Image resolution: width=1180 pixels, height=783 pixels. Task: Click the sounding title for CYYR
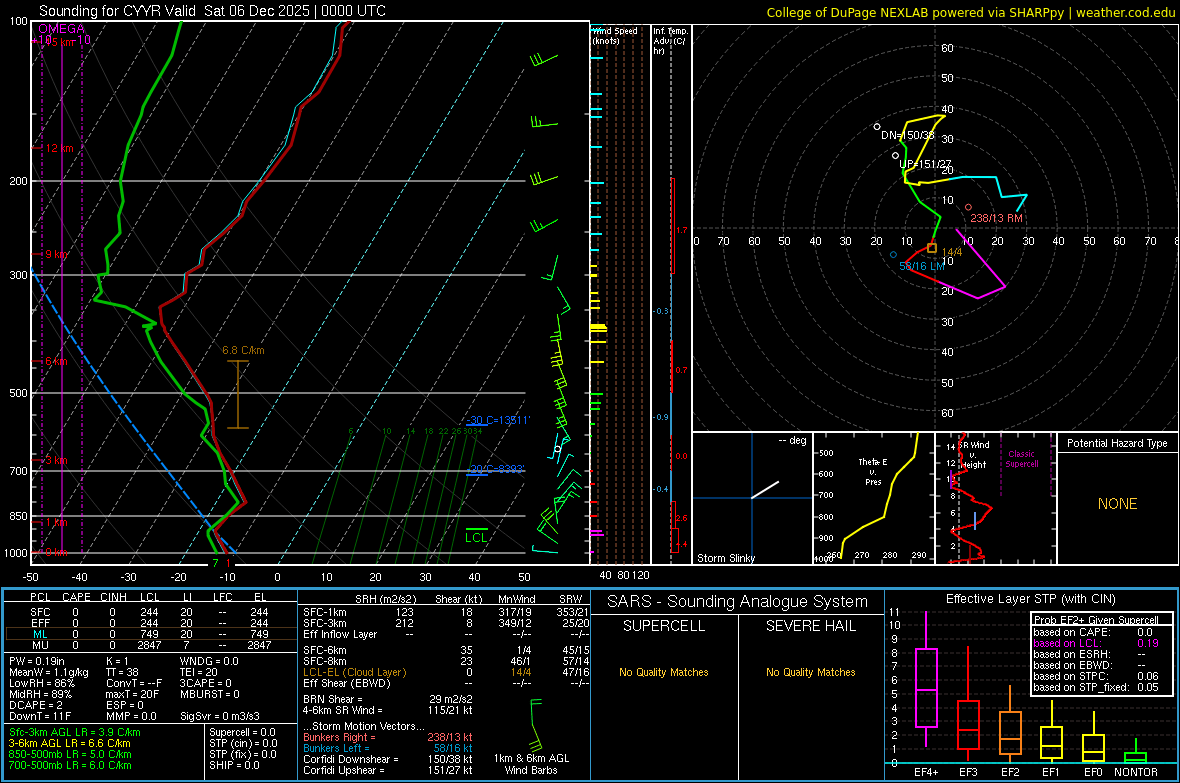[212, 11]
